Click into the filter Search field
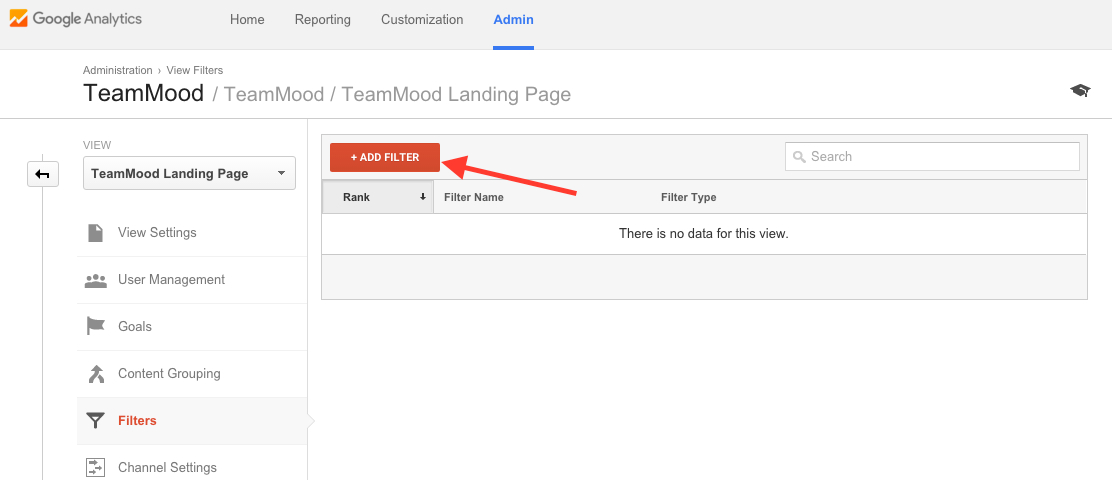The image size is (1112, 480). tap(932, 157)
